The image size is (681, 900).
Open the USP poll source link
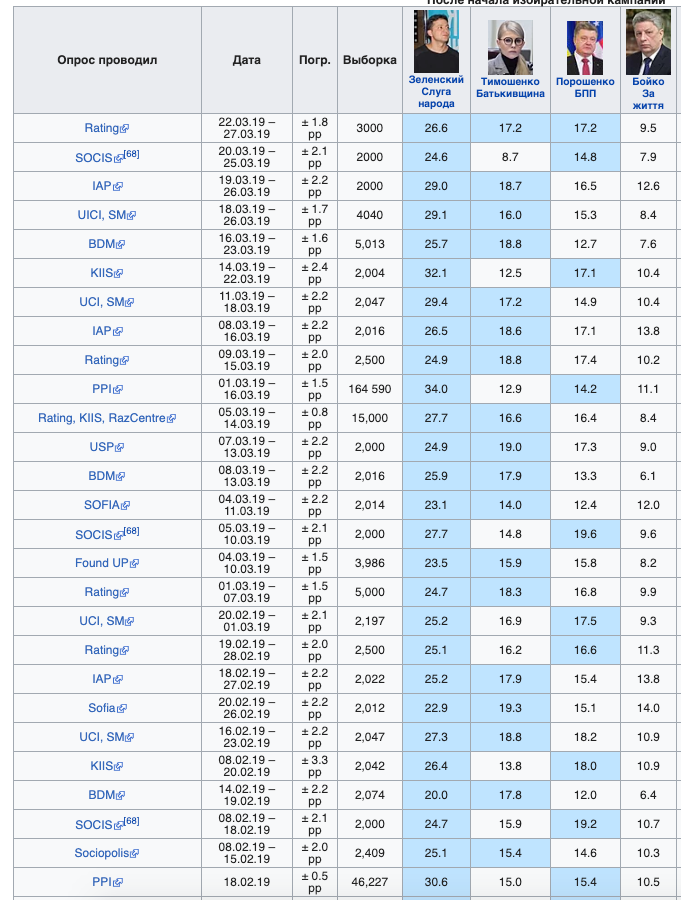102,447
